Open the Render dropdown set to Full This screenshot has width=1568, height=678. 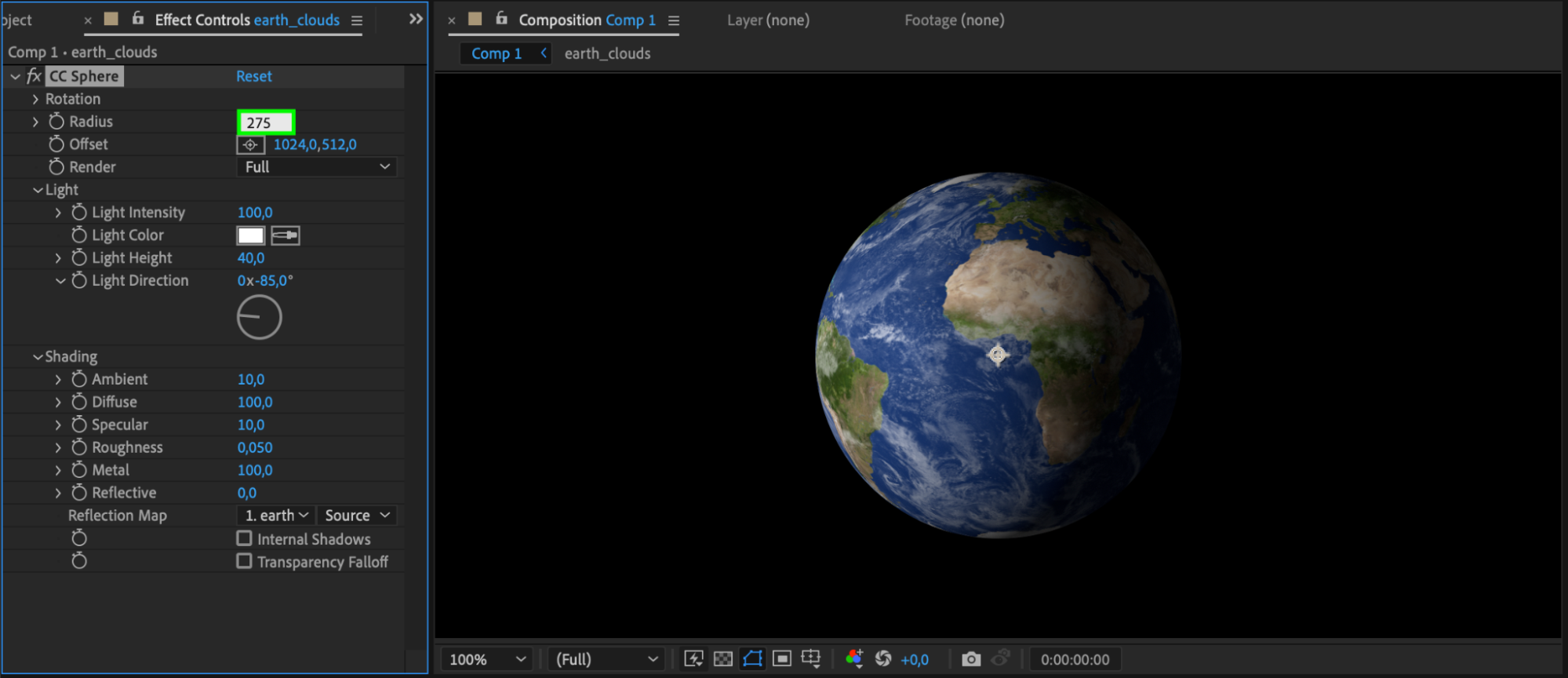pyautogui.click(x=316, y=167)
